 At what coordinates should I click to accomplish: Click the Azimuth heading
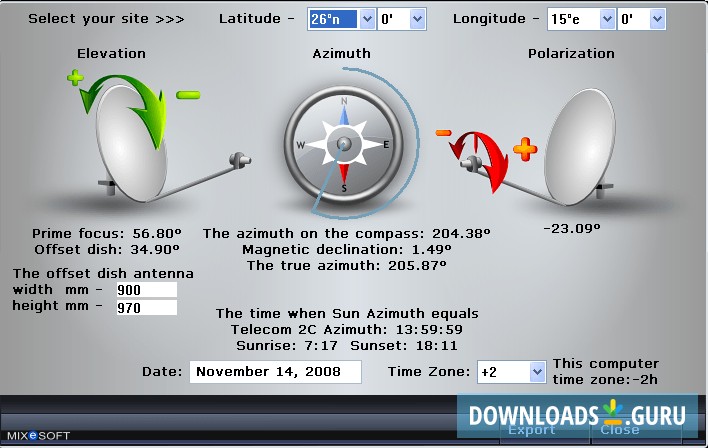(341, 54)
